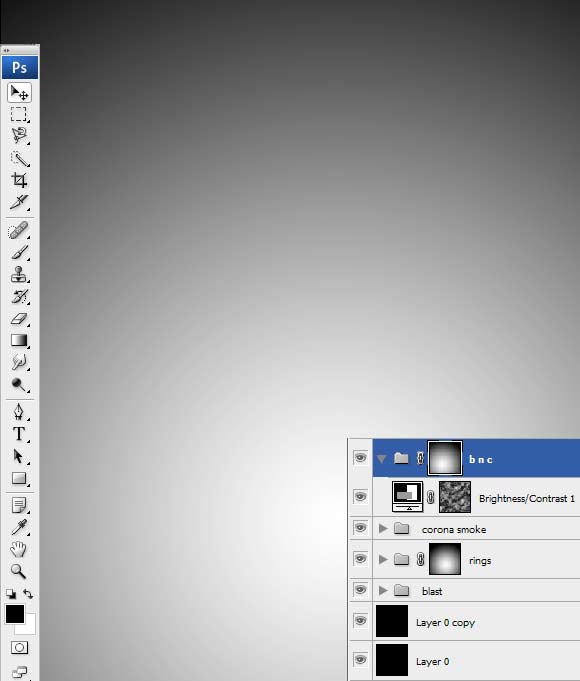Screen dimensions: 580x681
Task: Expand the rings layer group
Action: pos(383,559)
